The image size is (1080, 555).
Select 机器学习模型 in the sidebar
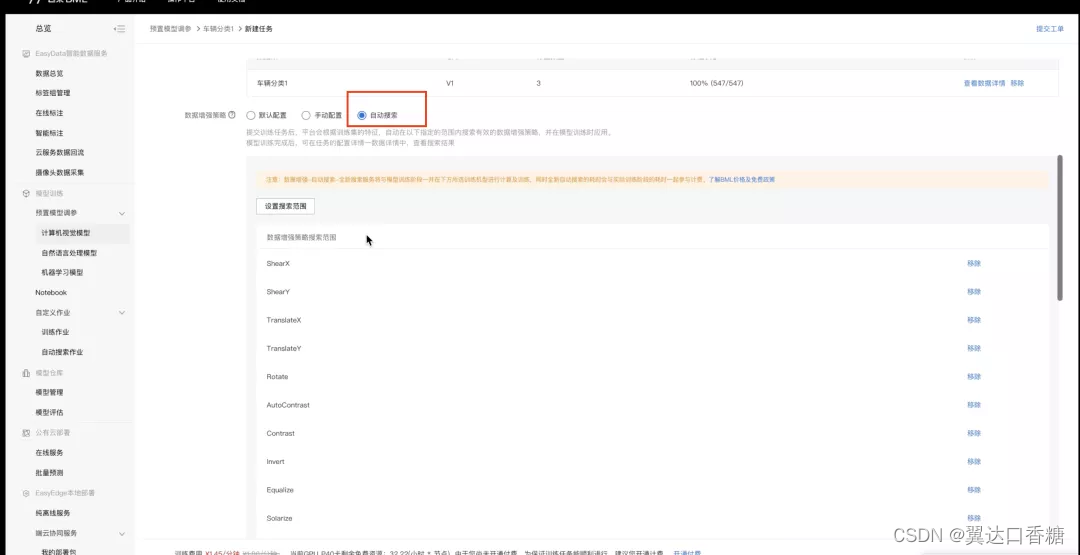click(x=63, y=273)
